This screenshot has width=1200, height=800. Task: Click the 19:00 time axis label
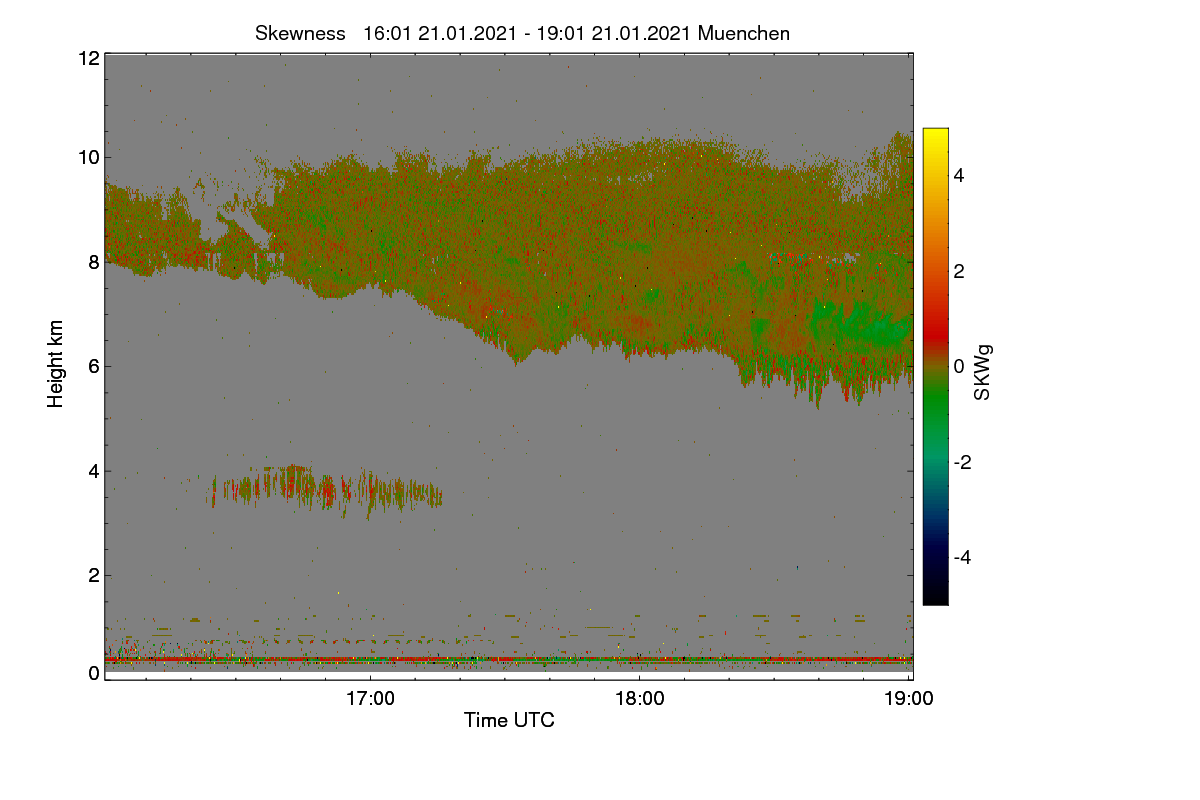908,699
